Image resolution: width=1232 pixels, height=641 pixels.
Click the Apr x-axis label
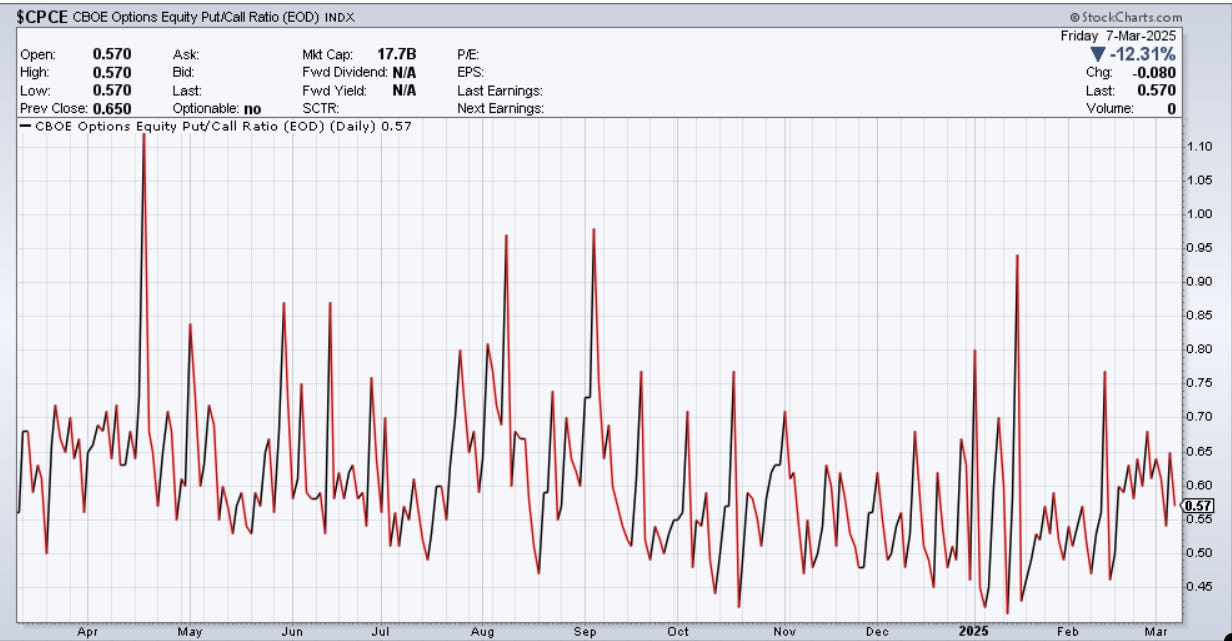86,632
